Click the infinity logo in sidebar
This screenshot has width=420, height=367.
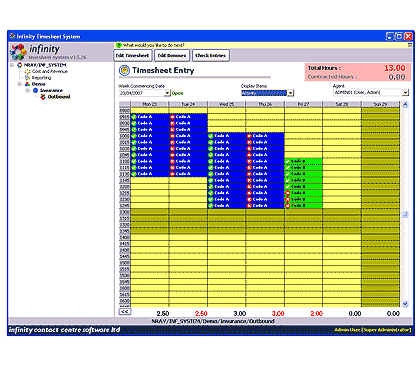[18, 52]
